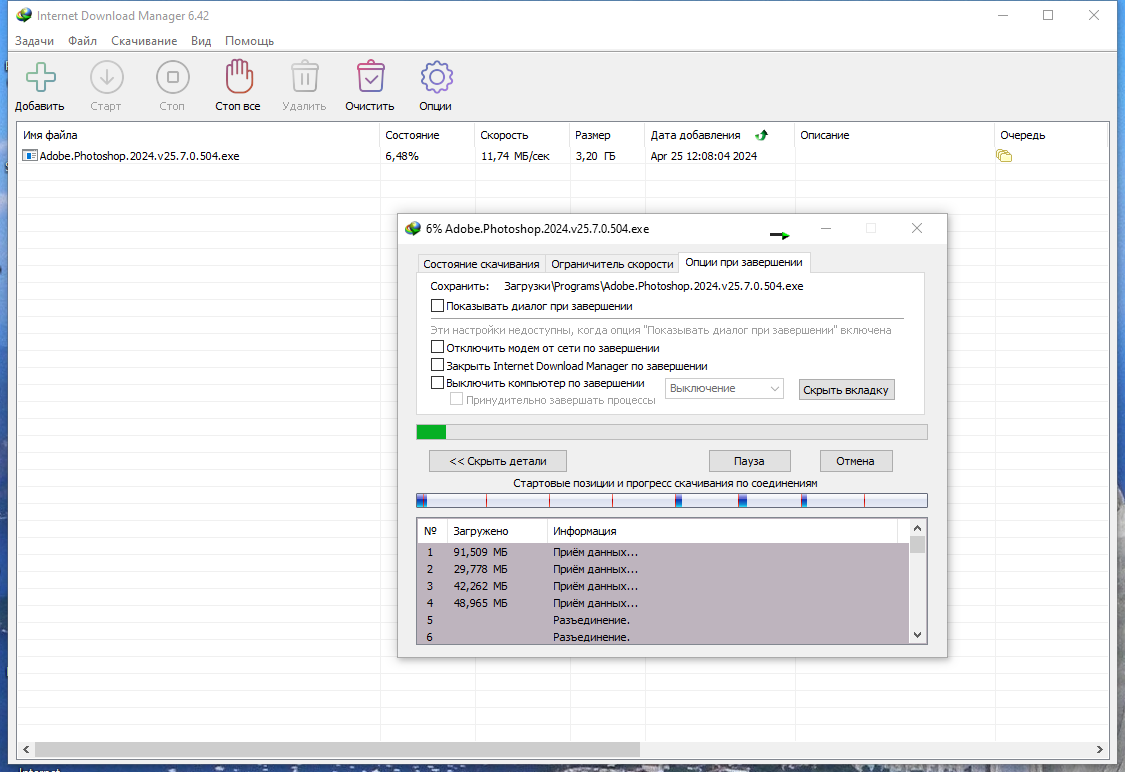1125x772 pixels.
Task: Sort by Дата добавления column header
Action: pos(695,135)
